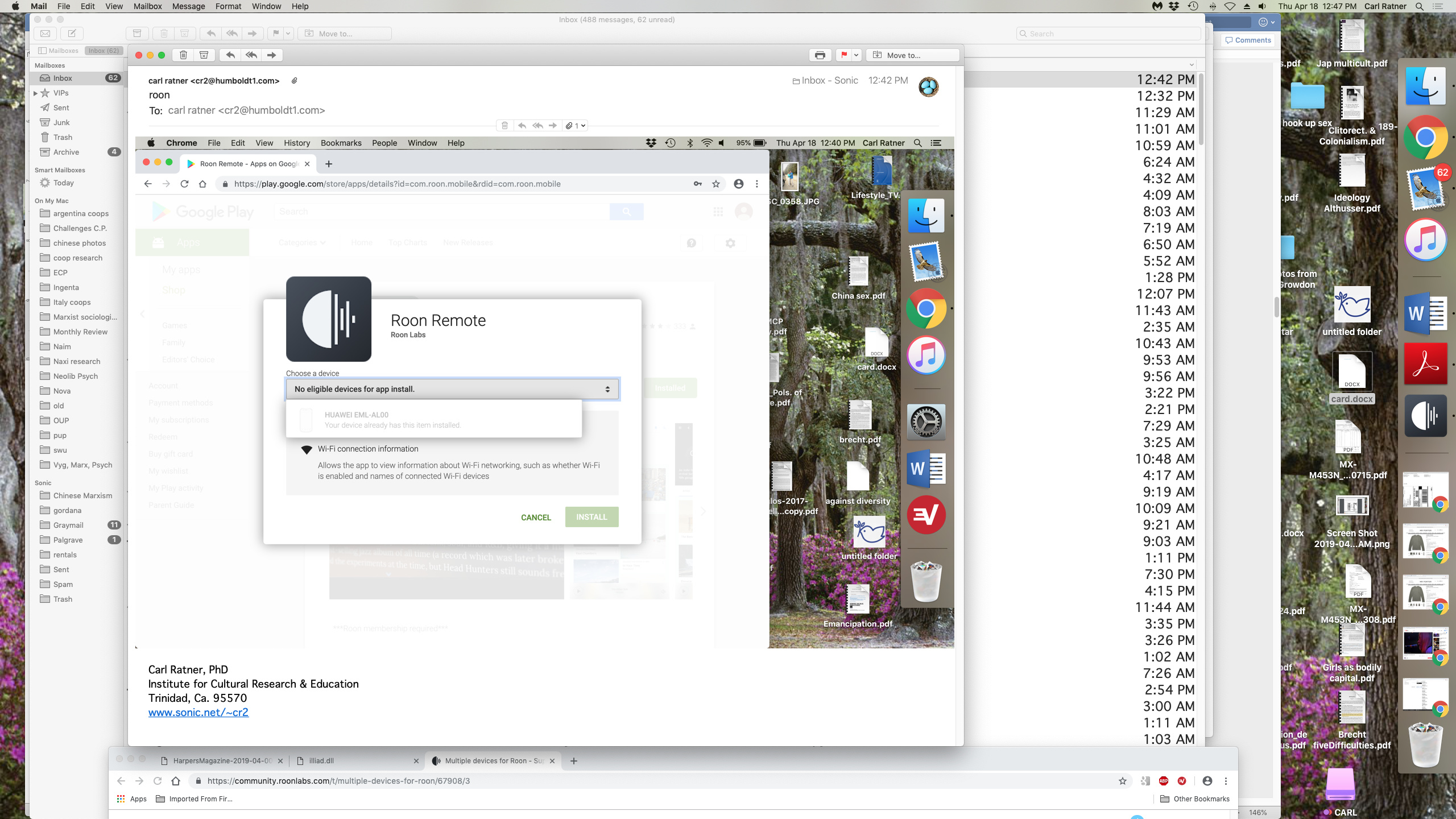Open the Archive mailbox

[x=66, y=152]
